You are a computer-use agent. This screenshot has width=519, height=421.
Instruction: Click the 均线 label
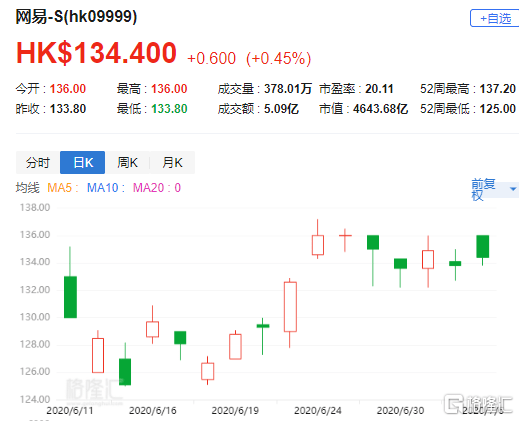point(28,188)
